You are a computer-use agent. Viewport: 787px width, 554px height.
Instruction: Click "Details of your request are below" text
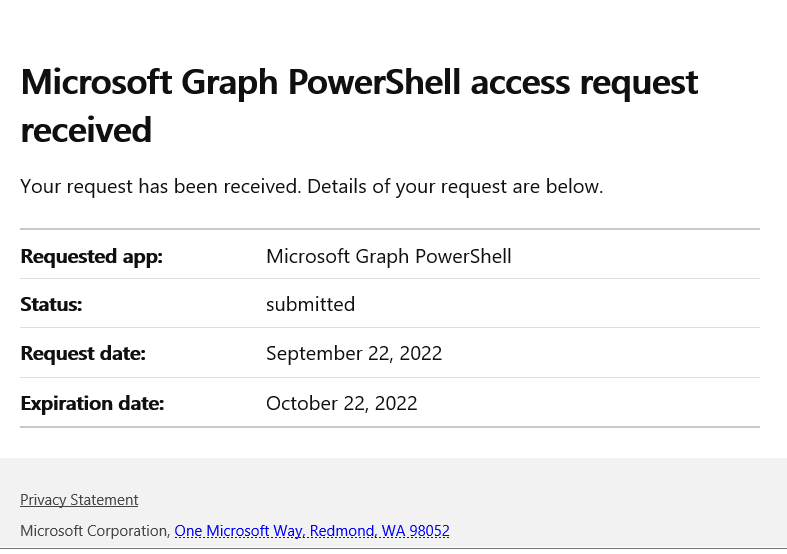pos(455,187)
